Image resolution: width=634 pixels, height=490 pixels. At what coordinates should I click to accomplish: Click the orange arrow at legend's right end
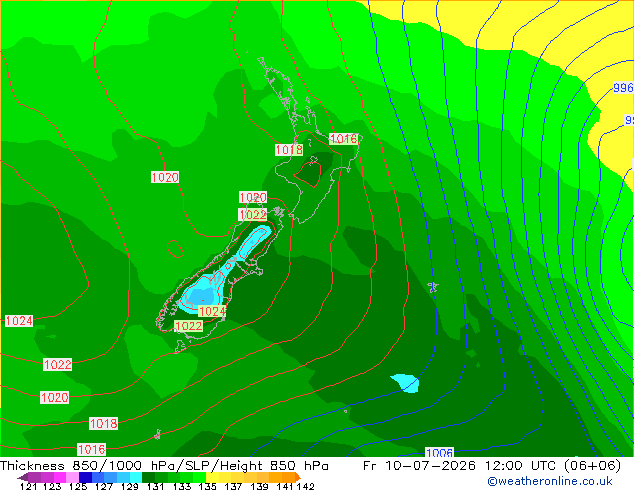(x=298, y=477)
